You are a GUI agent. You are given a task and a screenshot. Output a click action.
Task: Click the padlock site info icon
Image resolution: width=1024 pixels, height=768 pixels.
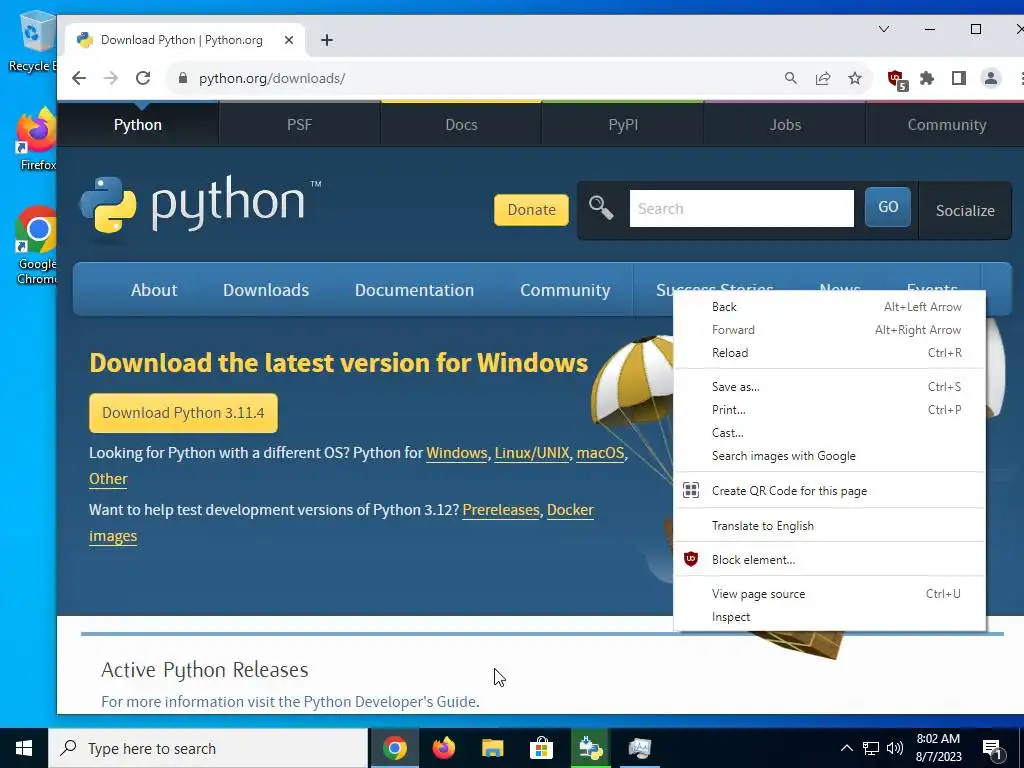coord(183,78)
